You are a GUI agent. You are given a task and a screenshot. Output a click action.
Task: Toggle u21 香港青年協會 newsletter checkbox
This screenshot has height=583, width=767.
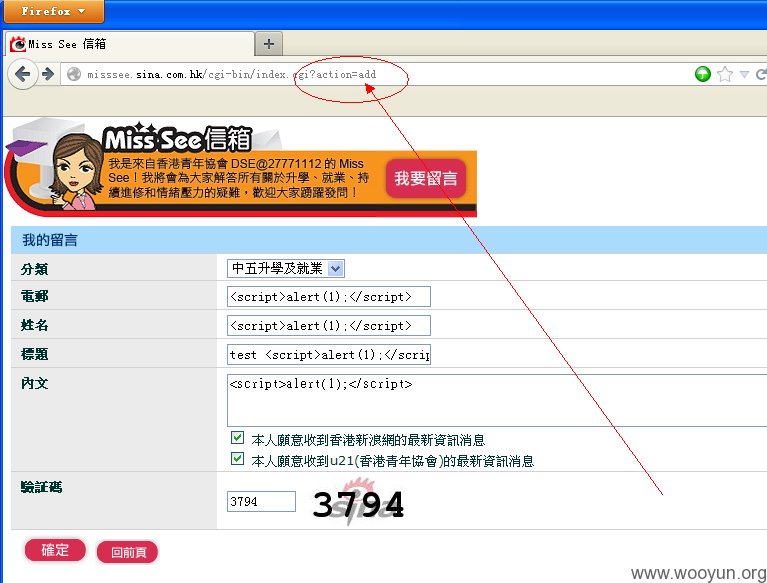pos(237,459)
